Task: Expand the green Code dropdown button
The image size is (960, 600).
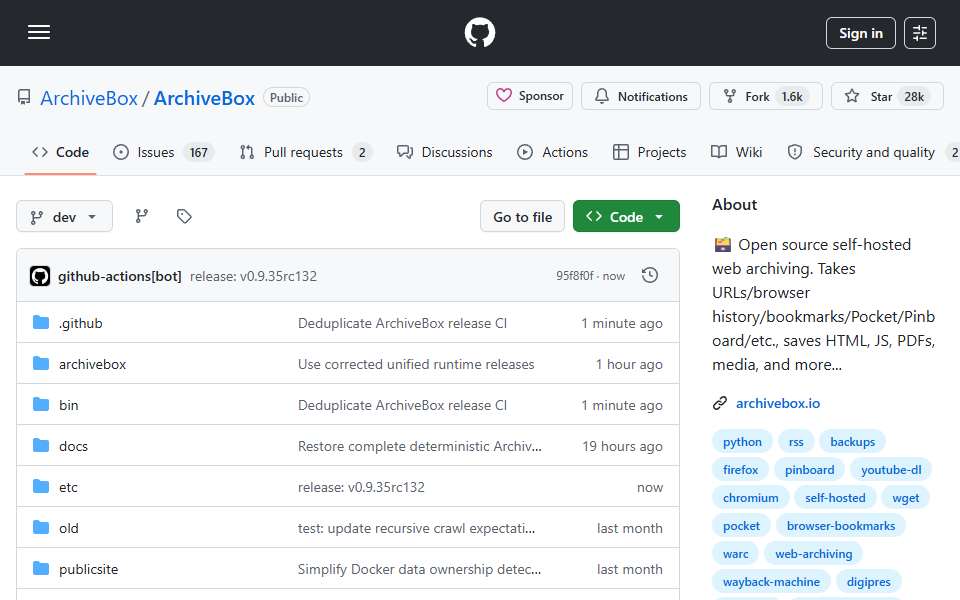Action: [x=626, y=217]
